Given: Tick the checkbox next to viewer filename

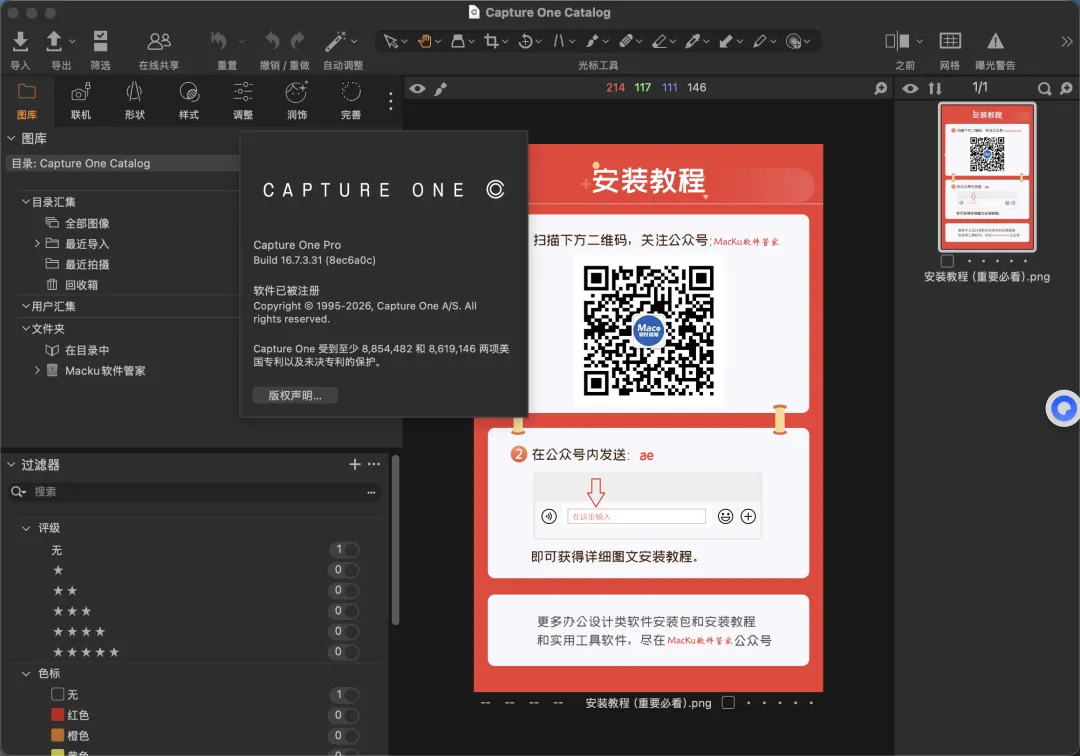Looking at the screenshot, I should pos(728,703).
